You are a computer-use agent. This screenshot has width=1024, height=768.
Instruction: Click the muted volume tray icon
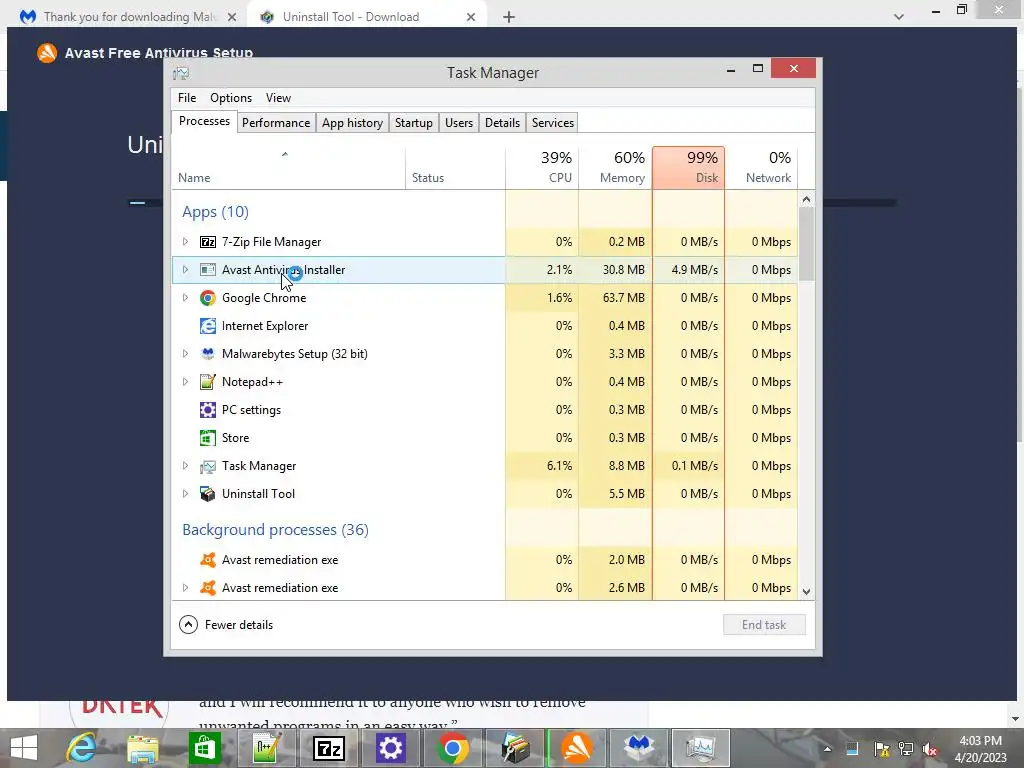tap(931, 749)
